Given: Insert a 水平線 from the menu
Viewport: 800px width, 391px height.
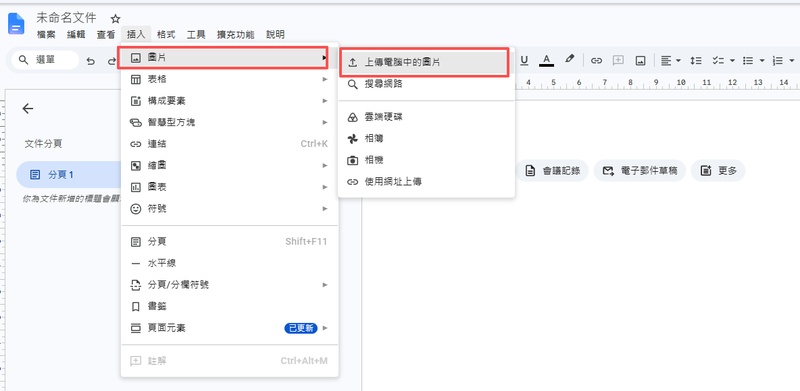Looking at the screenshot, I should tap(230, 263).
